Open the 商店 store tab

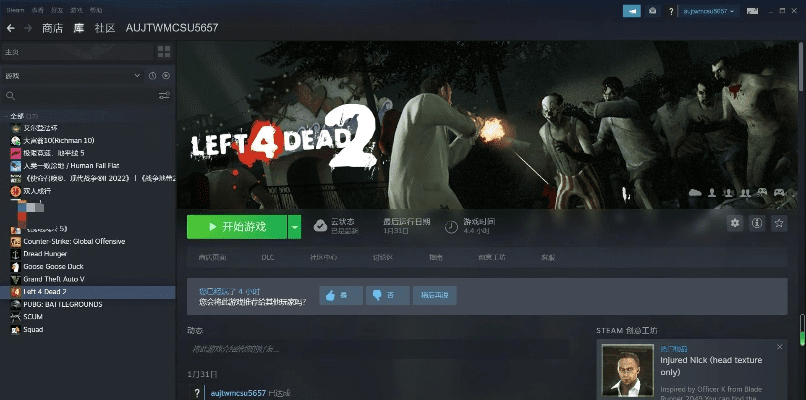coord(53,28)
